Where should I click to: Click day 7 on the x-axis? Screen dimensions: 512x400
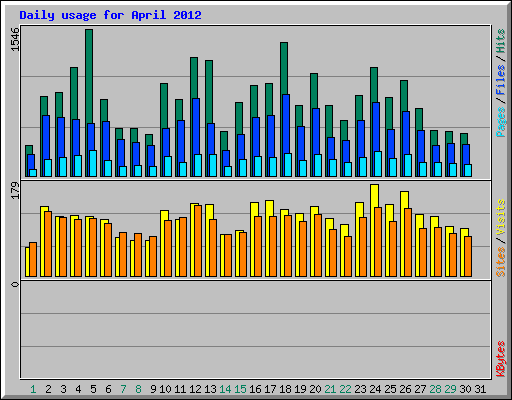pyautogui.click(x=123, y=389)
